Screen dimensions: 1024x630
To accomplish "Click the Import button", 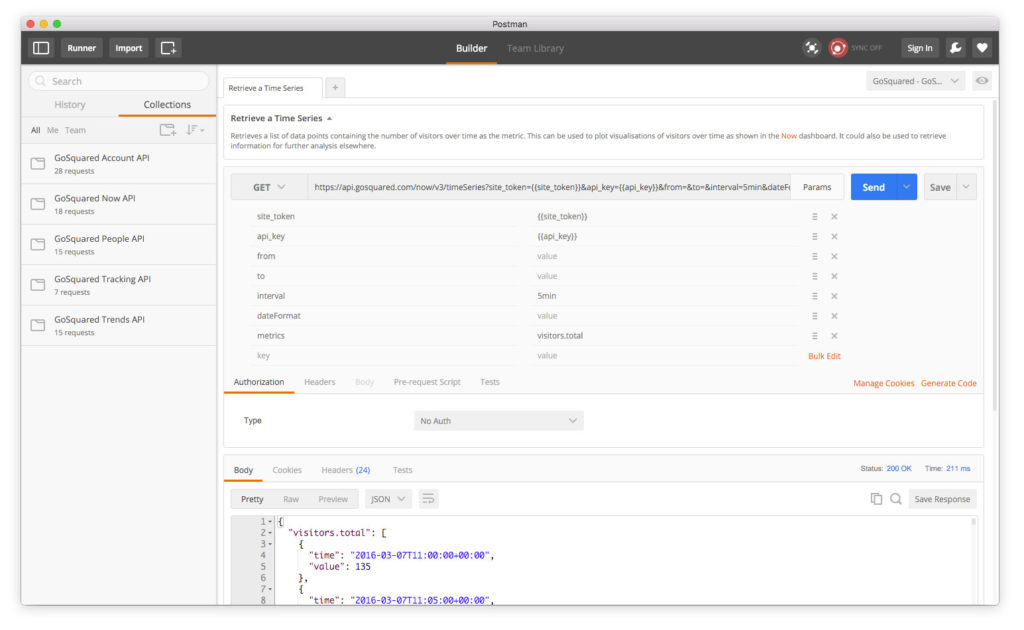I will [129, 48].
